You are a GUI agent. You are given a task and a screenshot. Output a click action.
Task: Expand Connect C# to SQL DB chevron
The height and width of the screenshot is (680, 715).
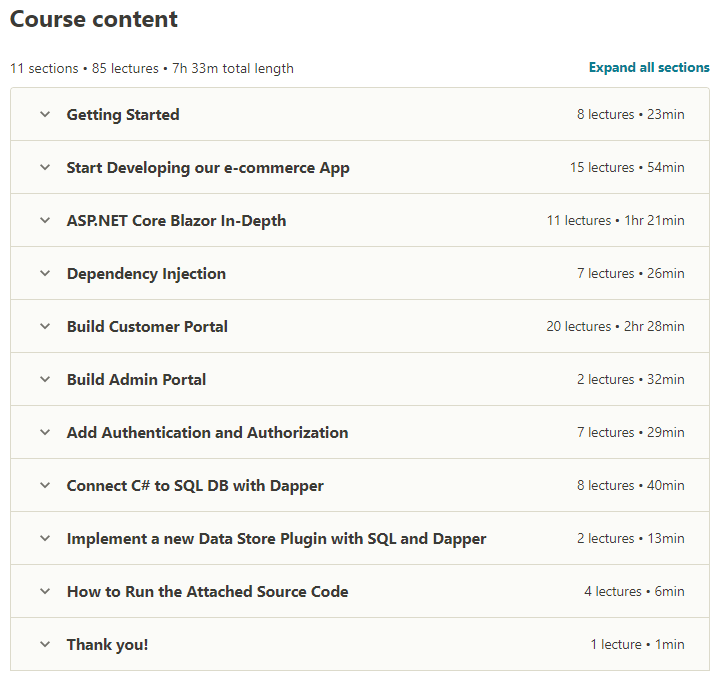click(x=45, y=485)
